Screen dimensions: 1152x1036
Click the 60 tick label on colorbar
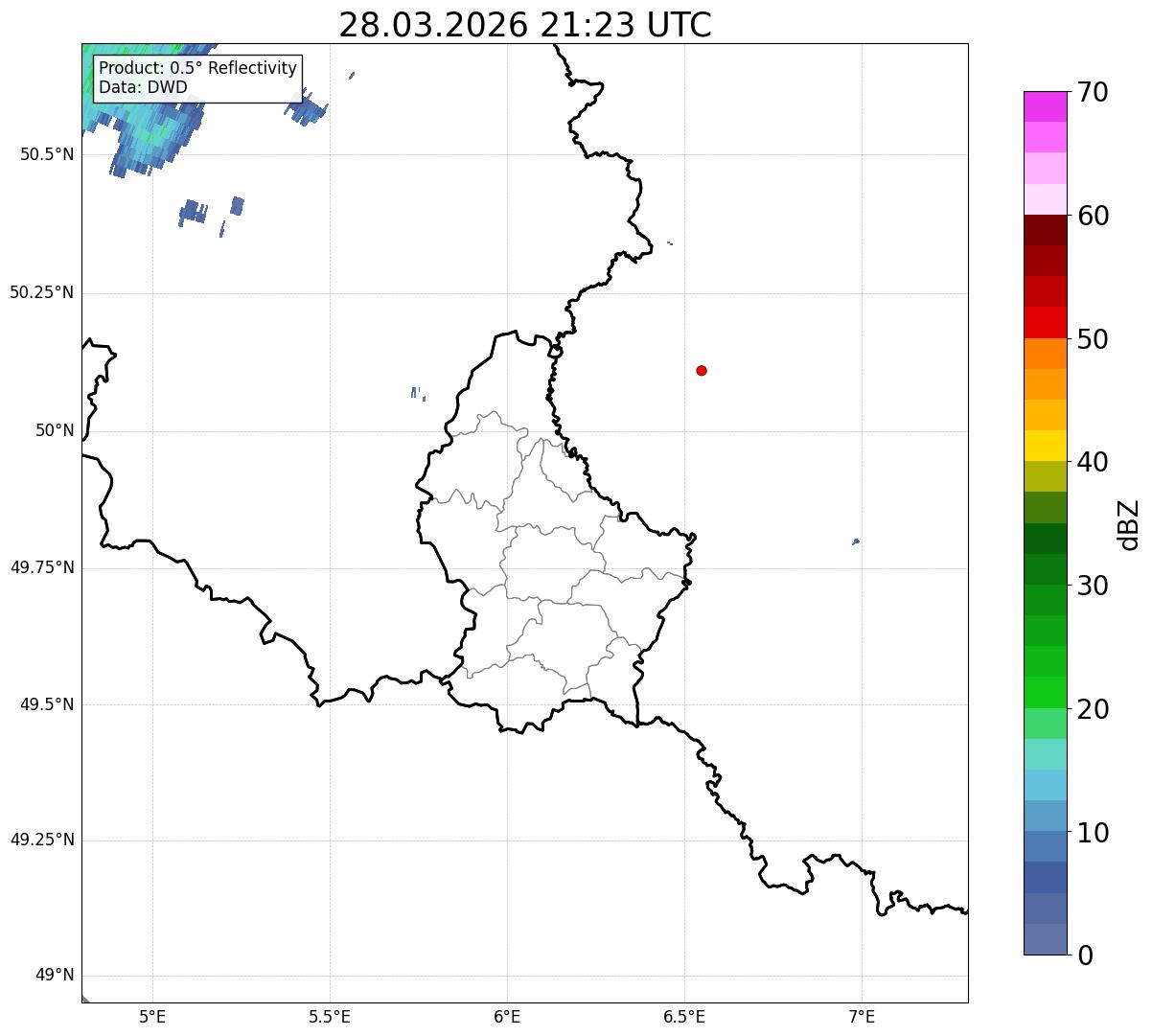(x=1093, y=216)
